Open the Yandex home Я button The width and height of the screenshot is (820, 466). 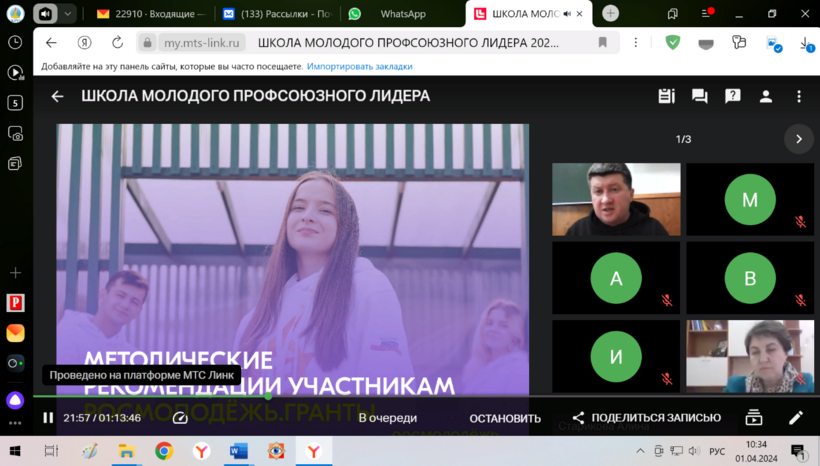click(x=84, y=42)
